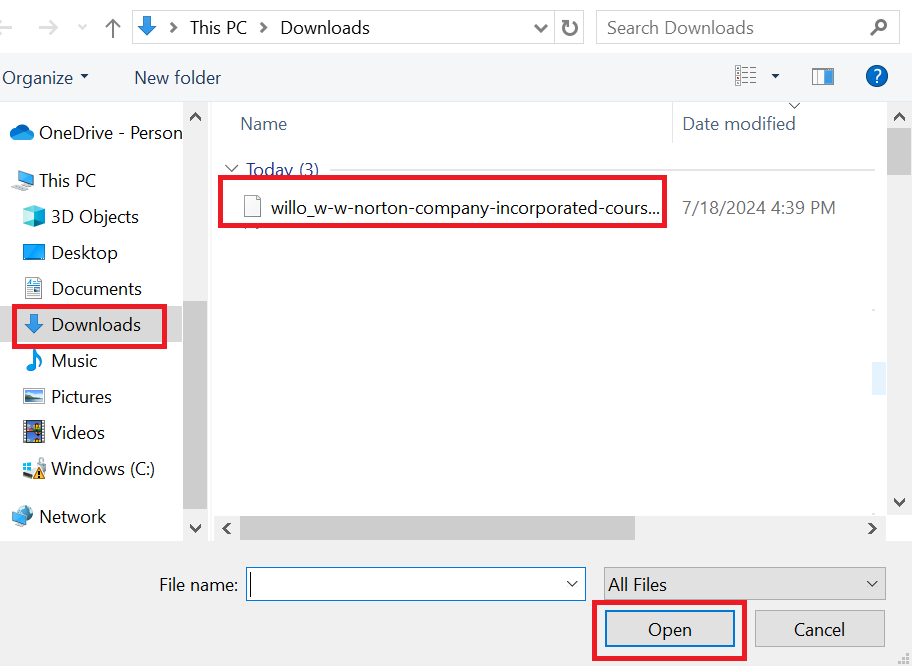
Task: Click file list scroll down arrow
Action: (x=899, y=502)
